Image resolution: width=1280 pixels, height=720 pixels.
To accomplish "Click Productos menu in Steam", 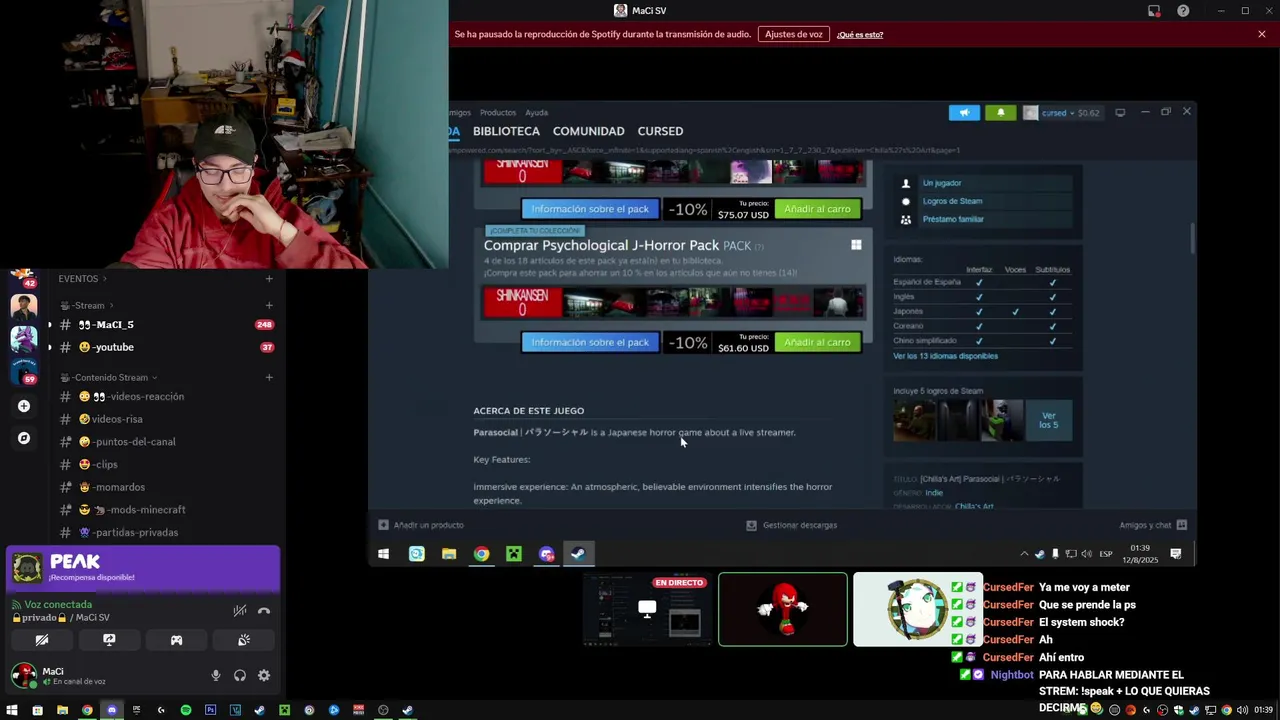I will point(498,113).
